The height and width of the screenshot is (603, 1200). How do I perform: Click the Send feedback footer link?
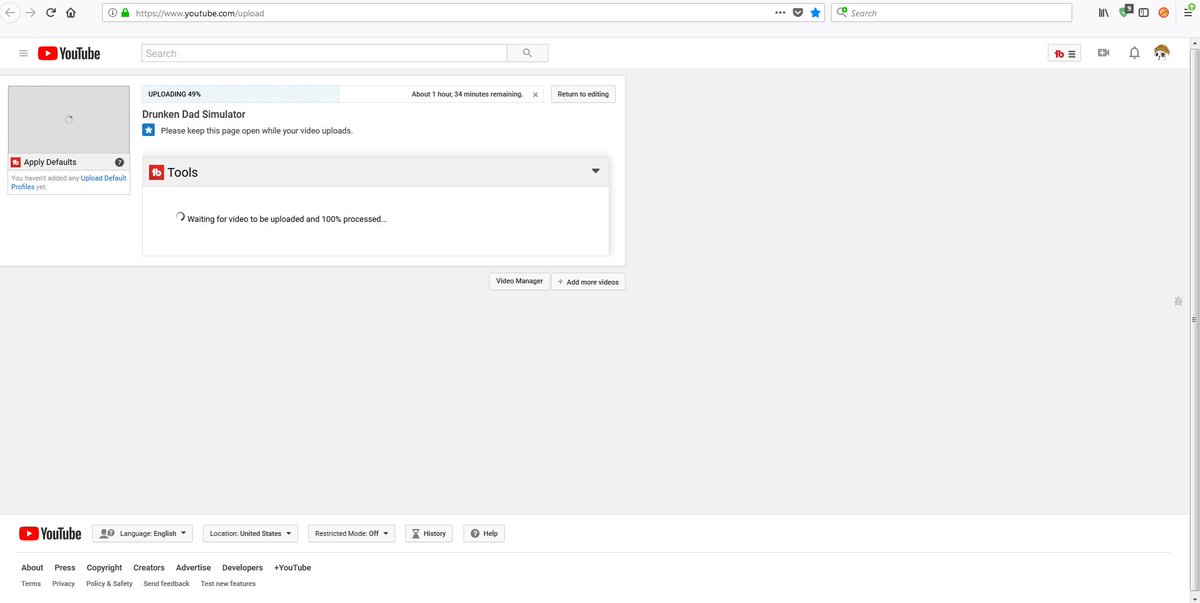(166, 584)
